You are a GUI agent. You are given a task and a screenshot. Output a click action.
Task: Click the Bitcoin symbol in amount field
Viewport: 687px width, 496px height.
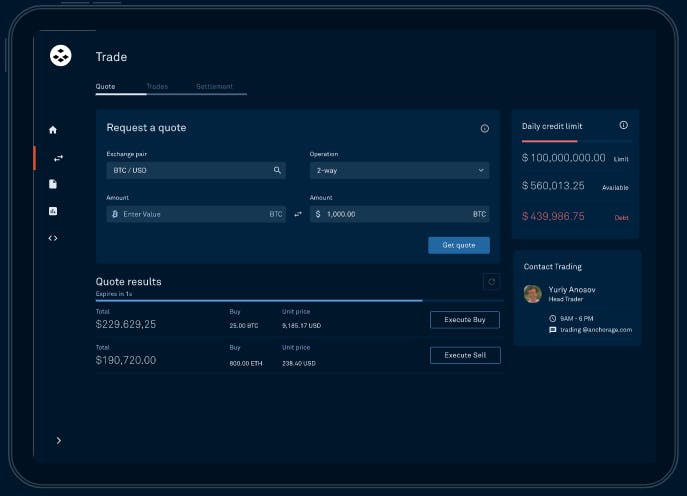pos(115,214)
